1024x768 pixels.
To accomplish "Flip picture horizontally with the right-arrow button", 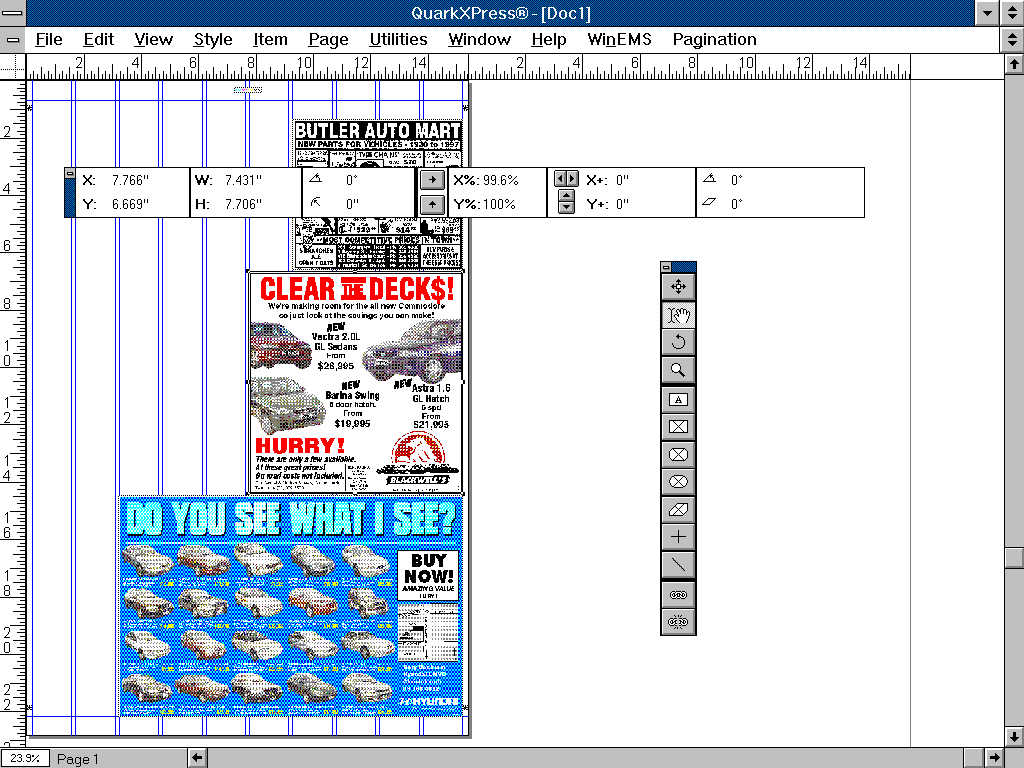I will 432,180.
